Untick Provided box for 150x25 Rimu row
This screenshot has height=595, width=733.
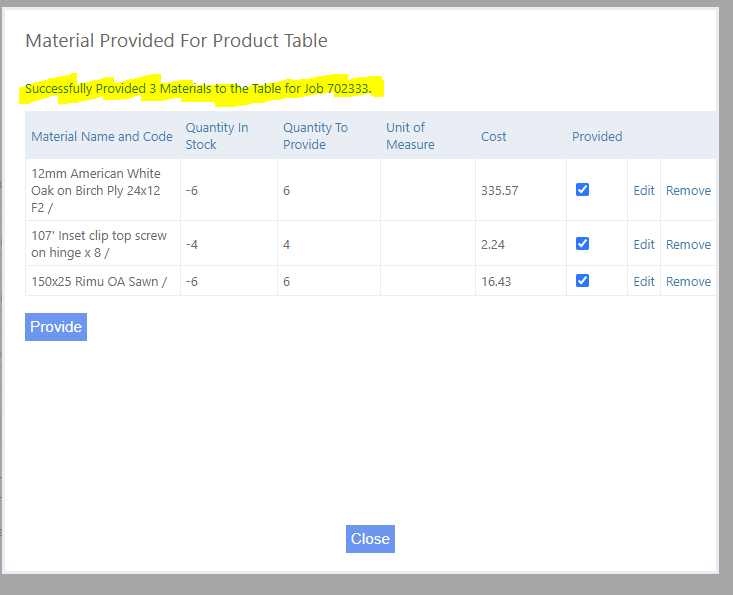[x=582, y=281]
